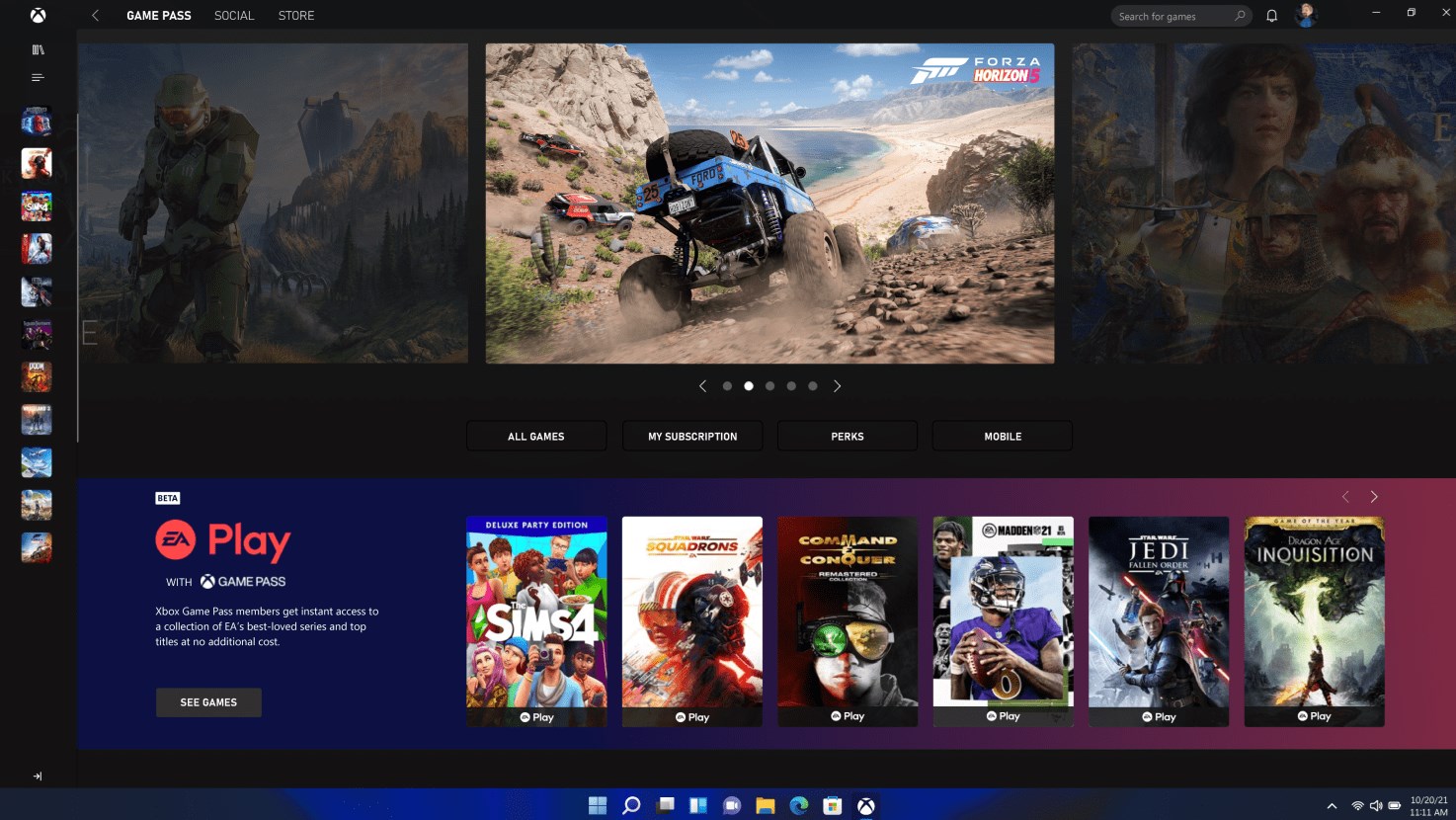
Task: Open the library icon in the sidebar
Action: coord(38,49)
